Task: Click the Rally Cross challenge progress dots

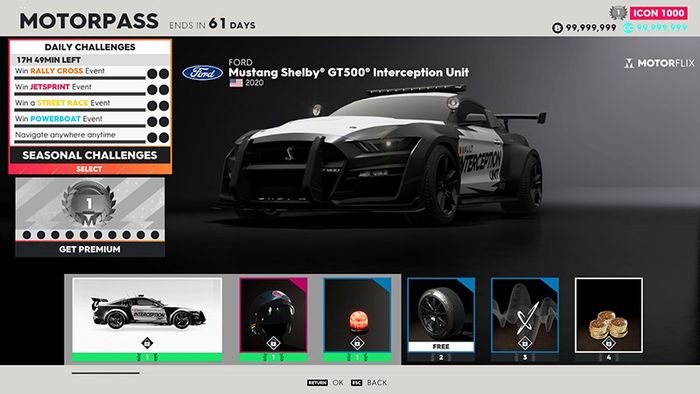Action: point(158,74)
